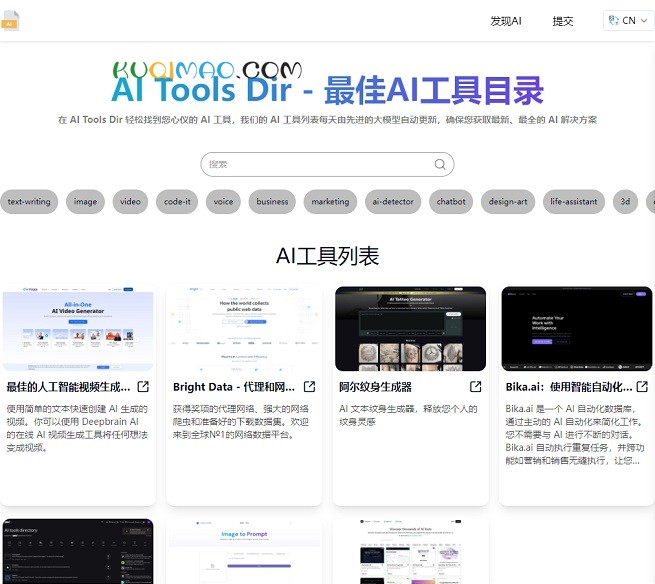The width and height of the screenshot is (655, 584).
Task: Select the voice category tag
Action: point(223,201)
